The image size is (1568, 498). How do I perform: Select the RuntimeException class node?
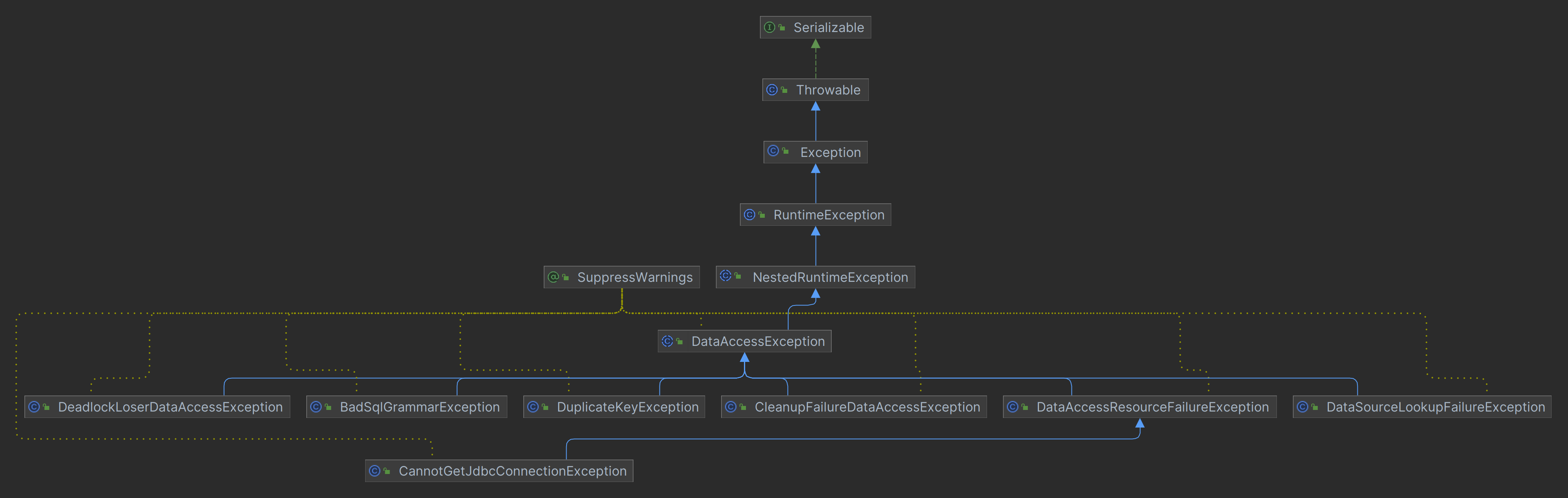pyautogui.click(x=828, y=215)
